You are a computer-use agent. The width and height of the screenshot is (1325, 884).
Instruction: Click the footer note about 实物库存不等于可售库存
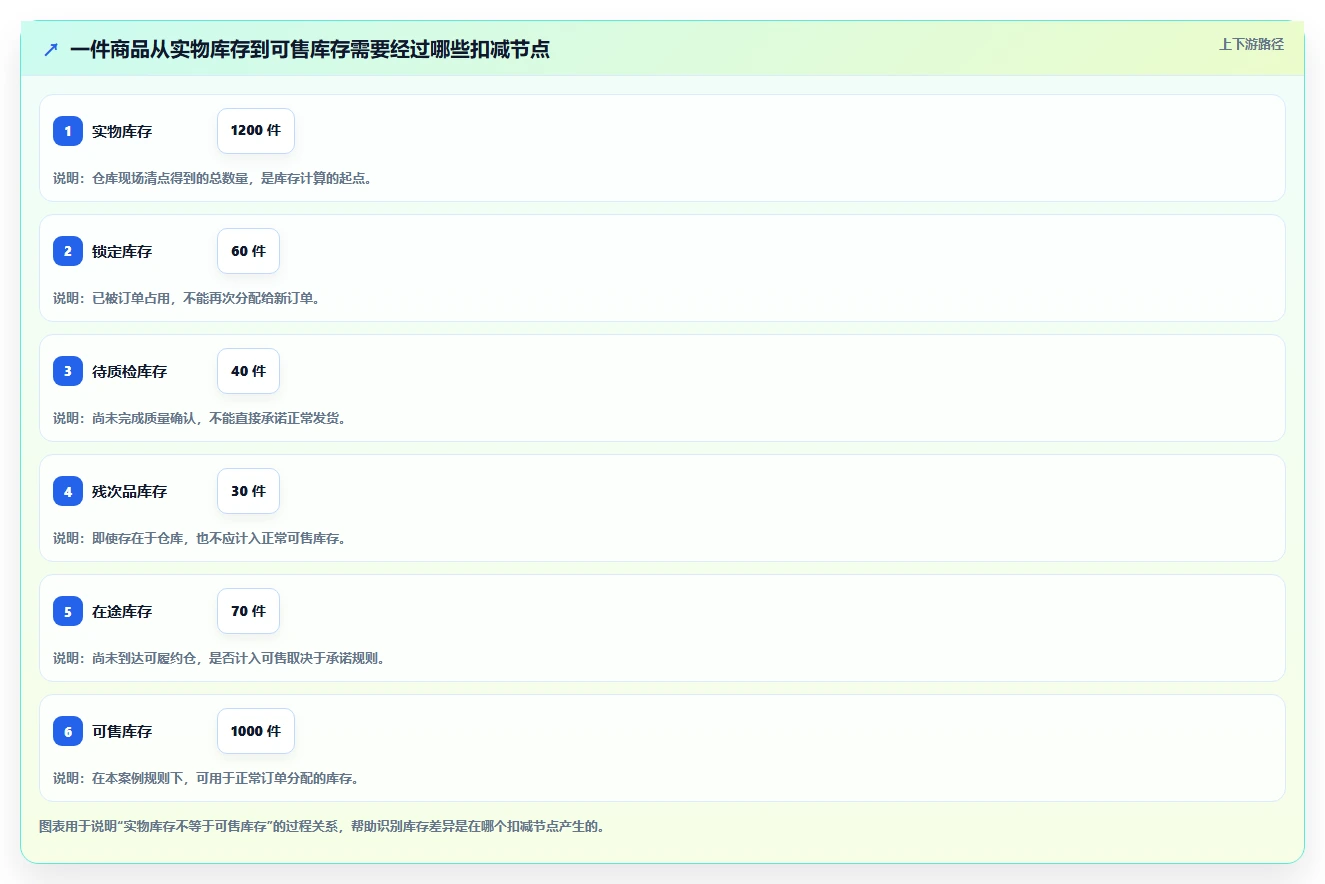[322, 827]
